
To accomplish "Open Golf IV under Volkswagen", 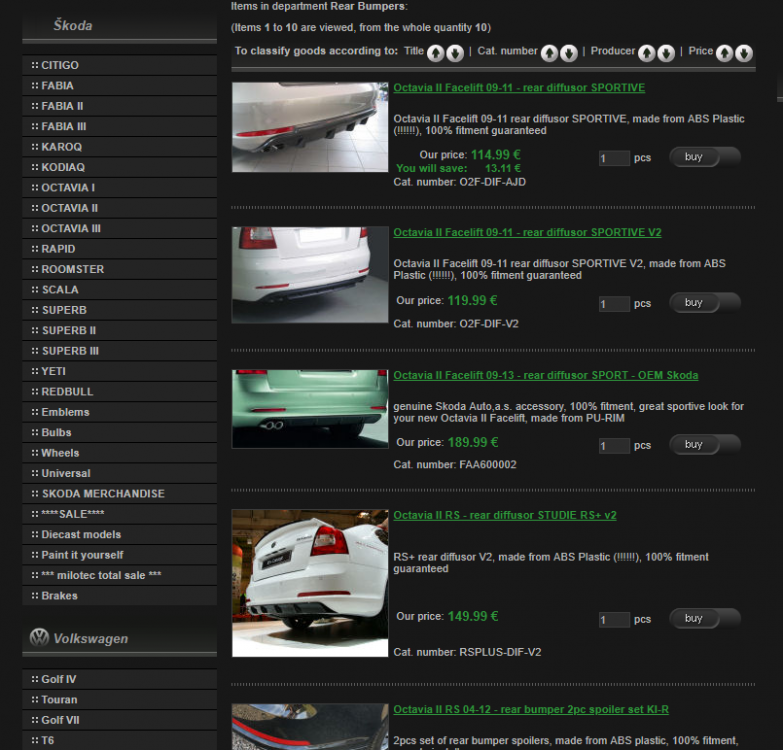I will [119, 680].
